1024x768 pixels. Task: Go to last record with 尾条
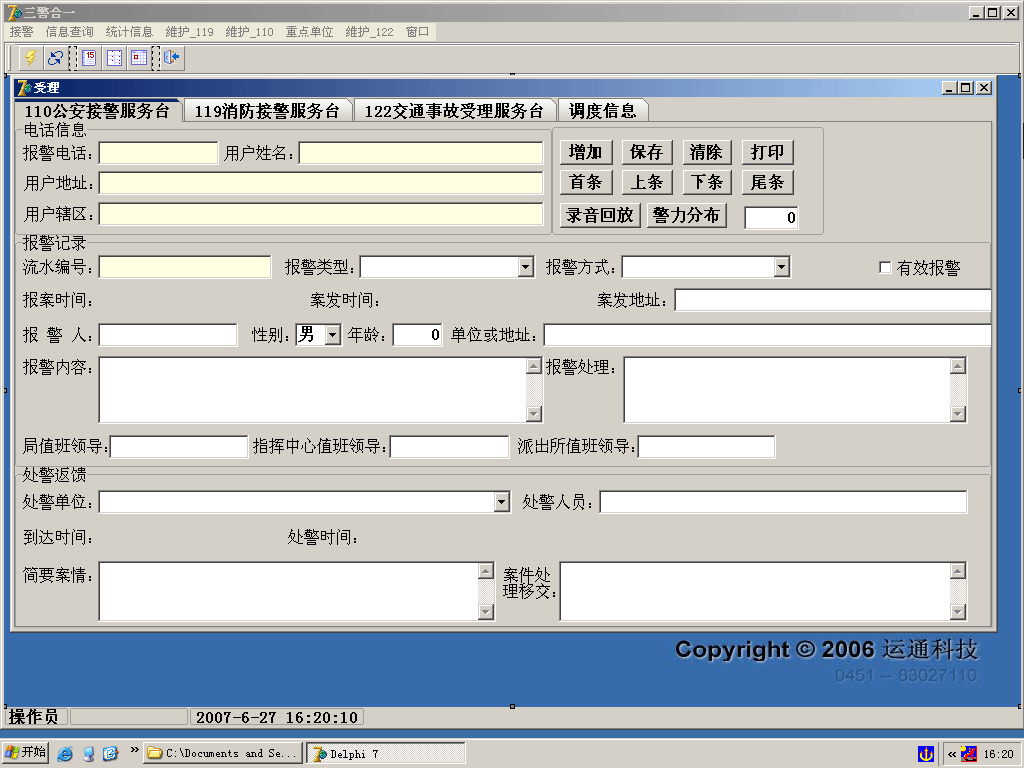pyautogui.click(x=767, y=182)
